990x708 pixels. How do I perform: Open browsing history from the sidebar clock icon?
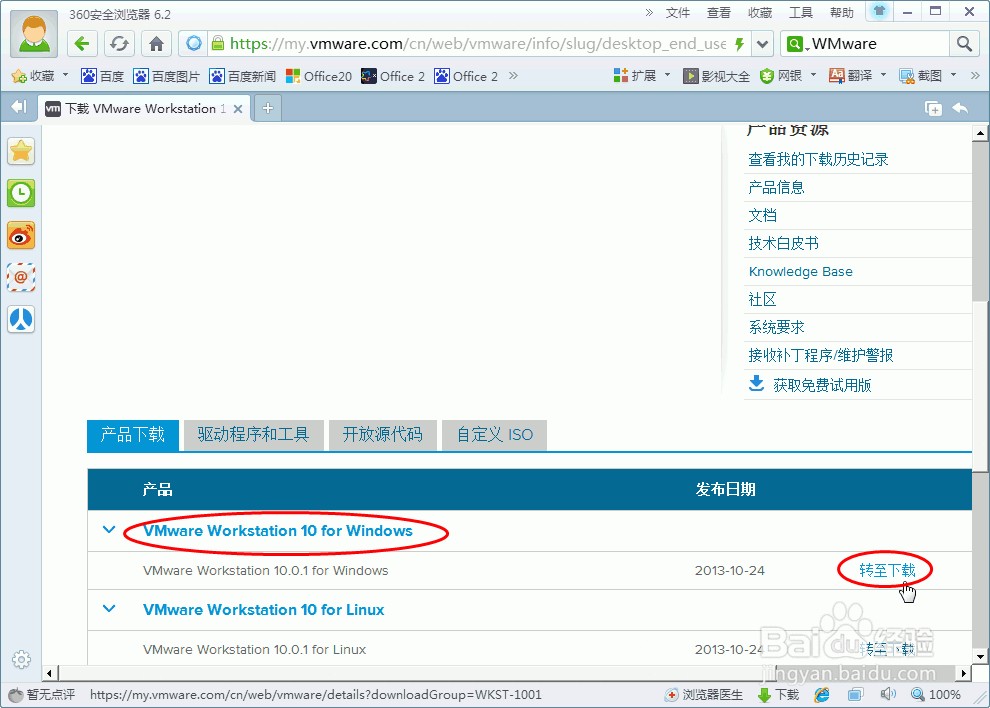[x=21, y=193]
